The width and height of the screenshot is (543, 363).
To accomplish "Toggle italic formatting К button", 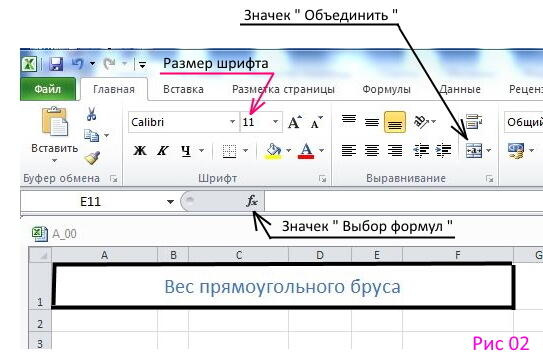I will click(x=163, y=150).
